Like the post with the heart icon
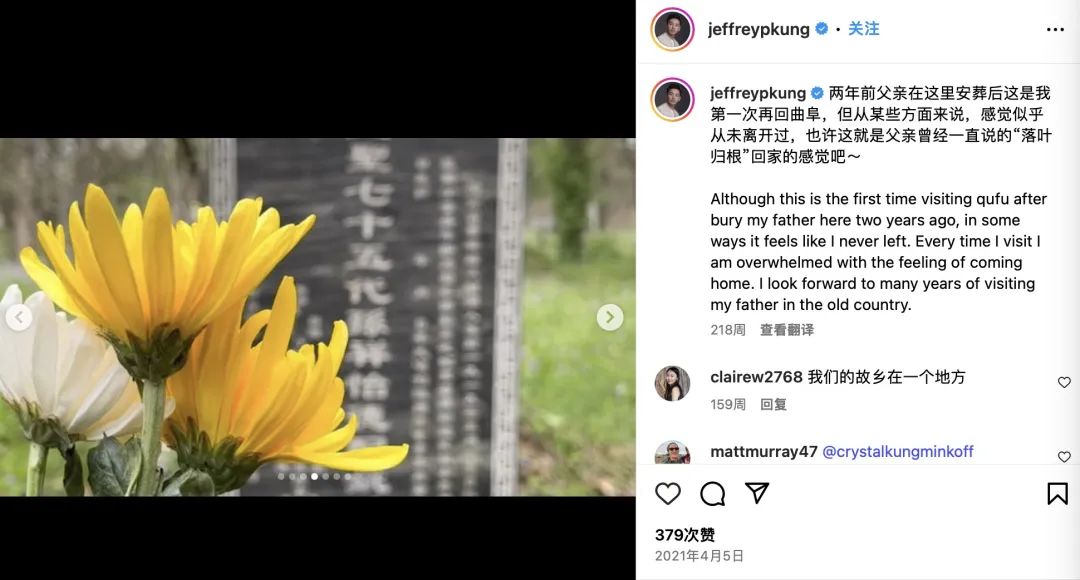Image resolution: width=1080 pixels, height=580 pixels. pyautogui.click(x=667, y=494)
